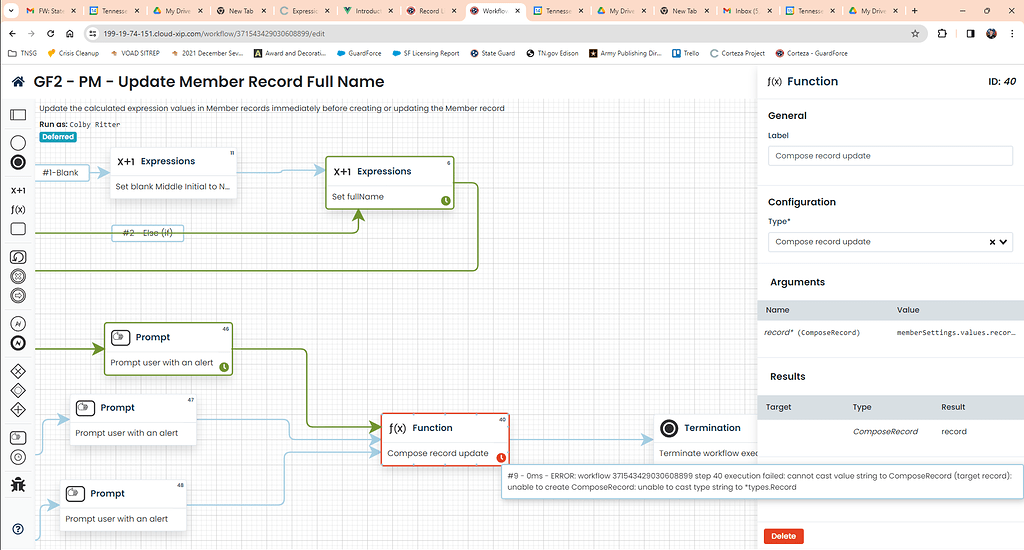Select the empty circle trigger tool
Screen dimensions: 1024x550
point(18,142)
